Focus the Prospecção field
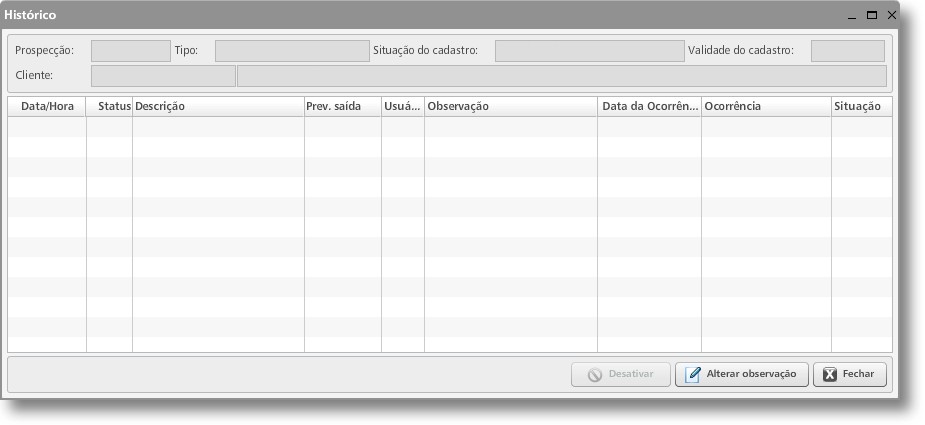 click(x=131, y=51)
